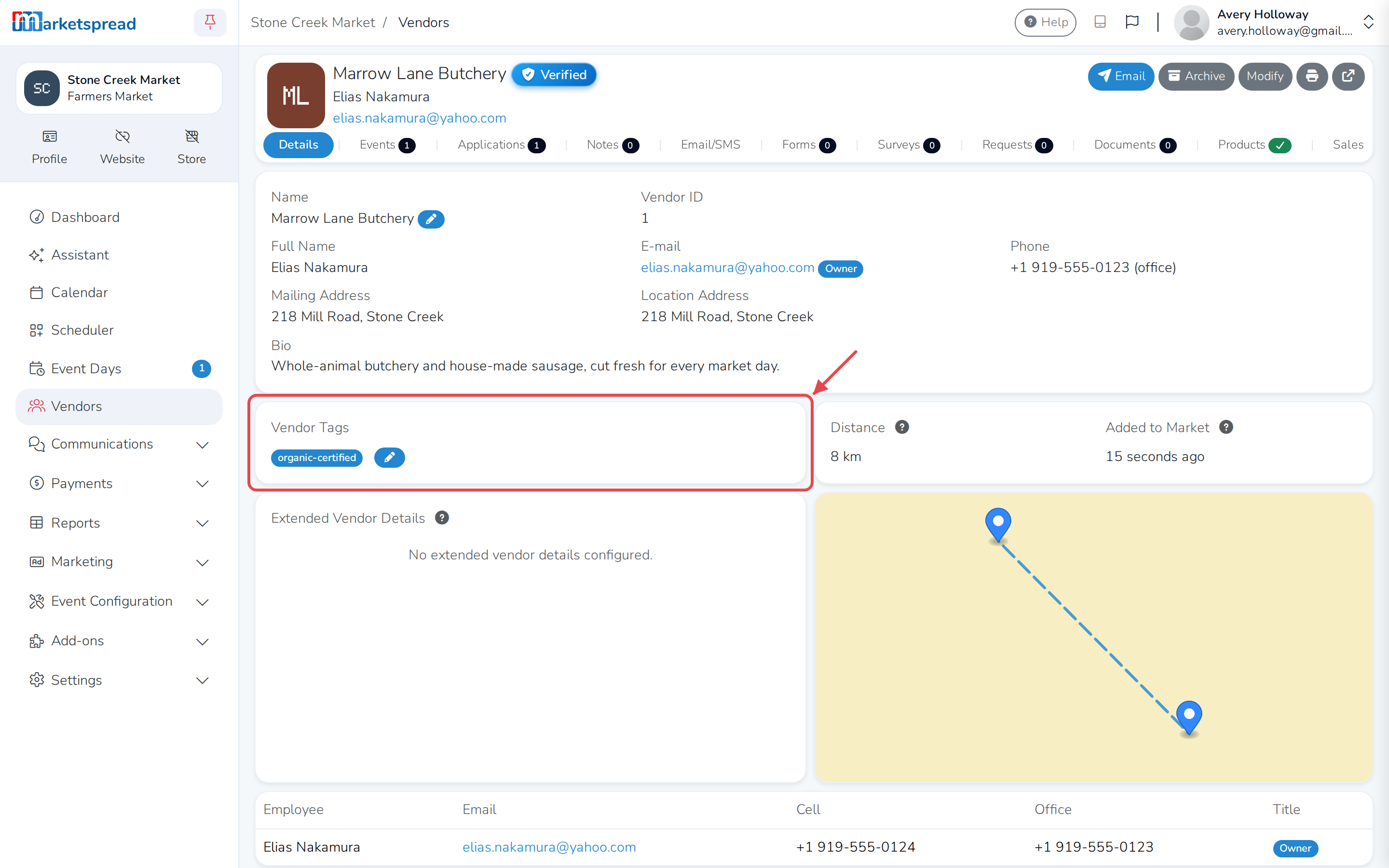
Task: Expand the Communications menu
Action: (119, 444)
